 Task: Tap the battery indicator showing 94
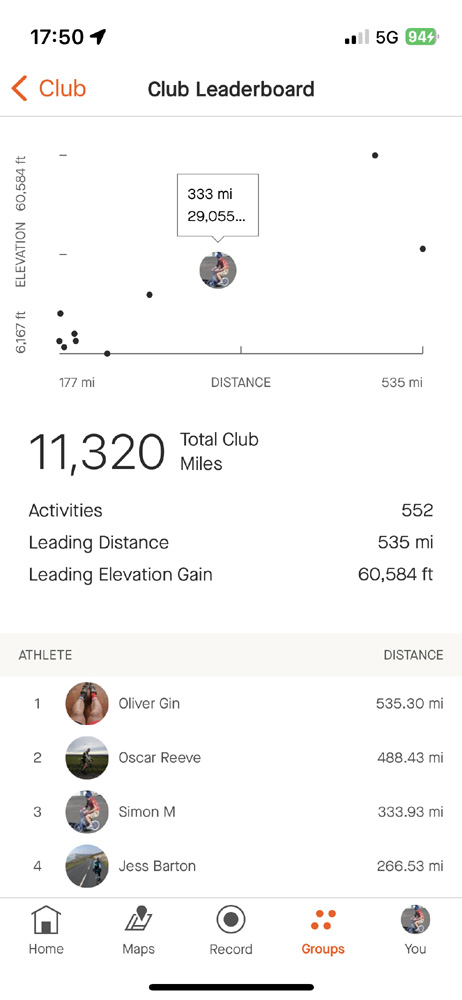point(422,37)
